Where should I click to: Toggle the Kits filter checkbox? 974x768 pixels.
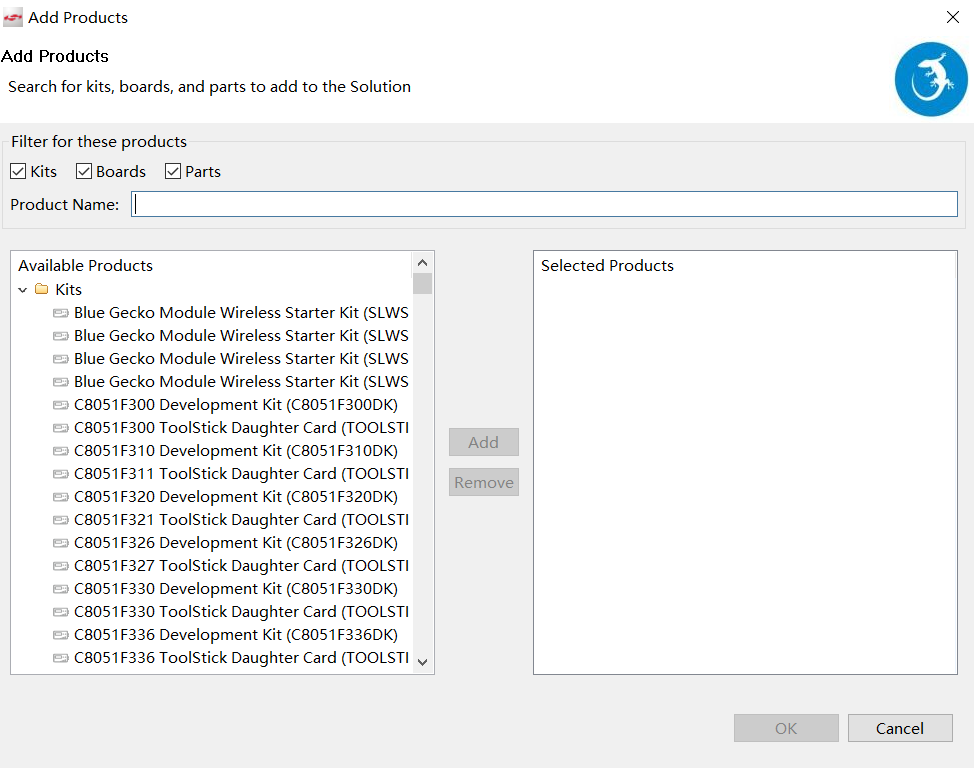coord(18,171)
